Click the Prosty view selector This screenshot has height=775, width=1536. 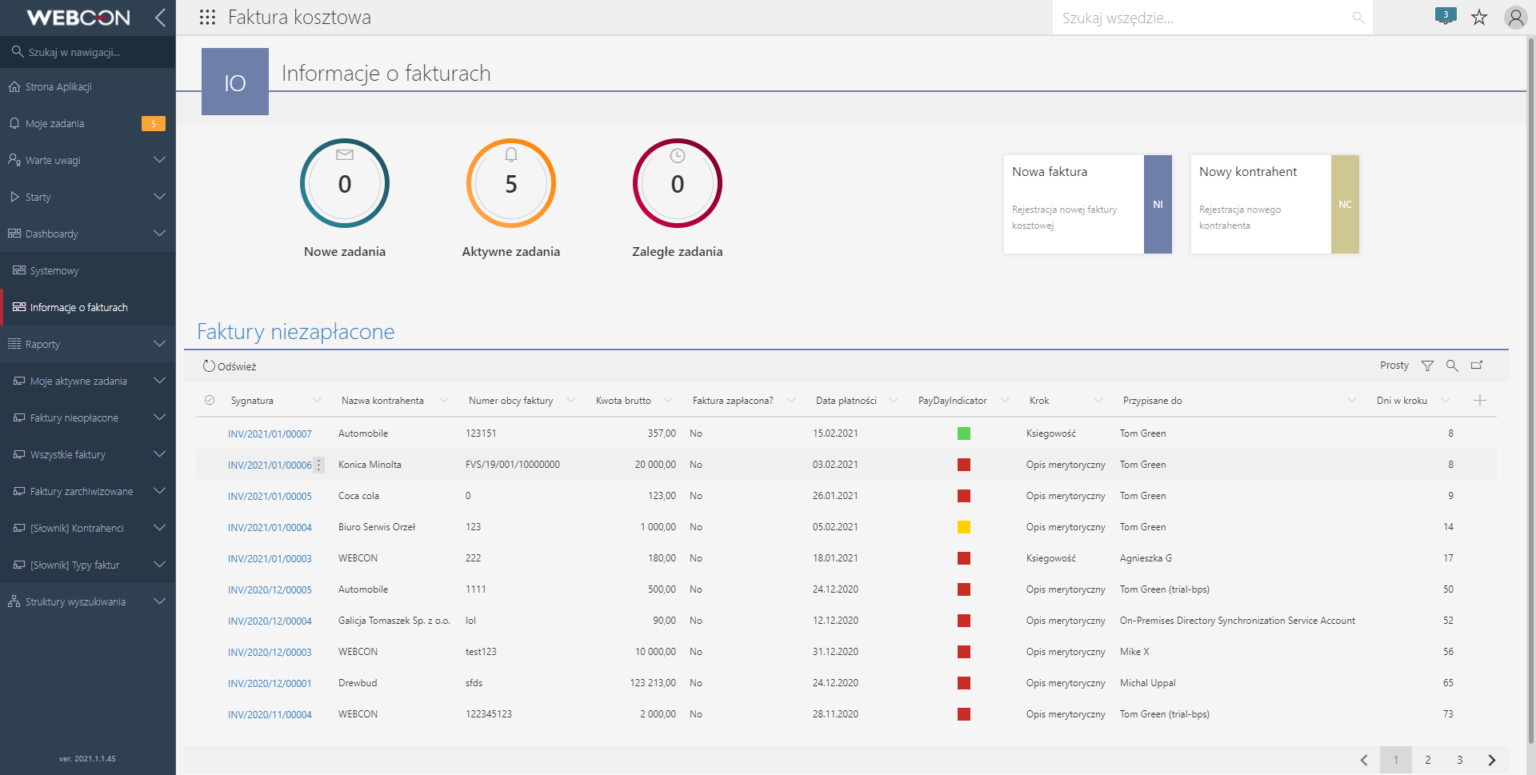[1394, 366]
